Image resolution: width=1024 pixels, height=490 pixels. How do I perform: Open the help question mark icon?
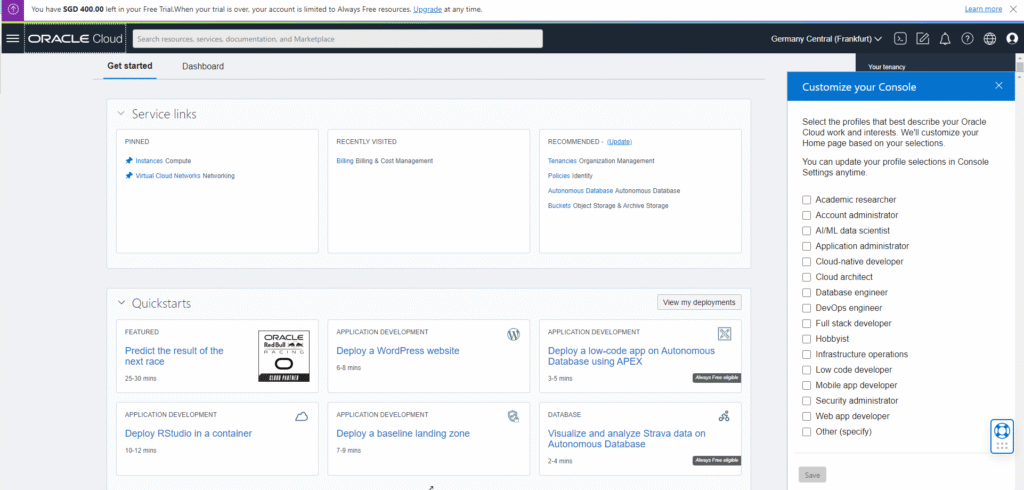point(967,39)
